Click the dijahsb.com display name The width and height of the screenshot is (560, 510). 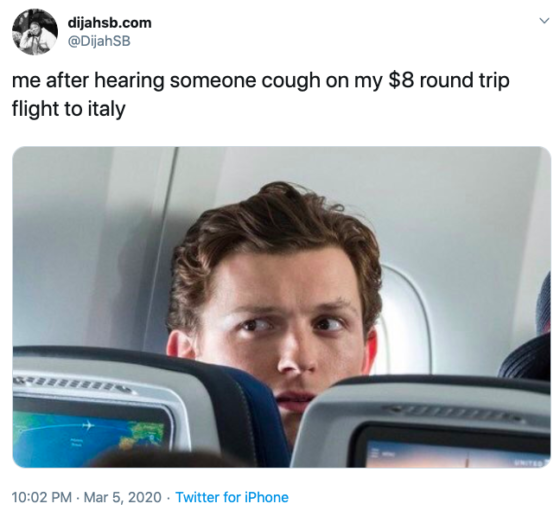point(110,23)
